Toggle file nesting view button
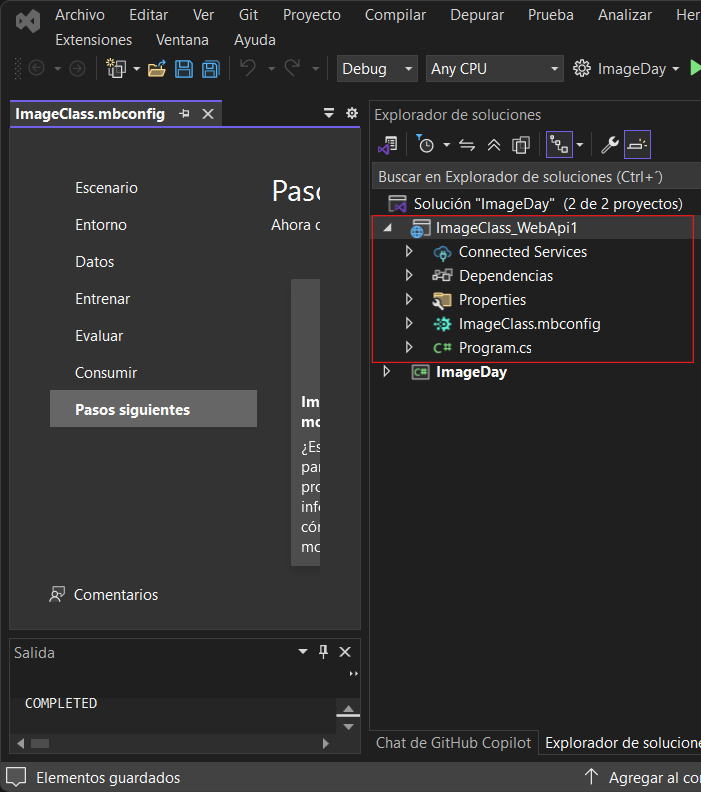 pos(560,145)
